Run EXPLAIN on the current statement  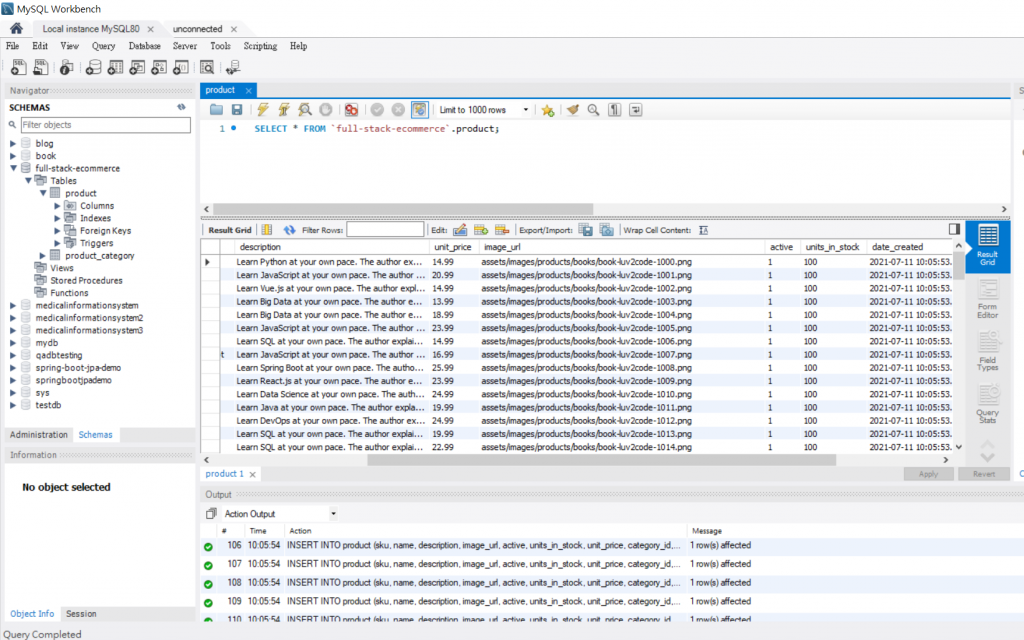(x=304, y=110)
